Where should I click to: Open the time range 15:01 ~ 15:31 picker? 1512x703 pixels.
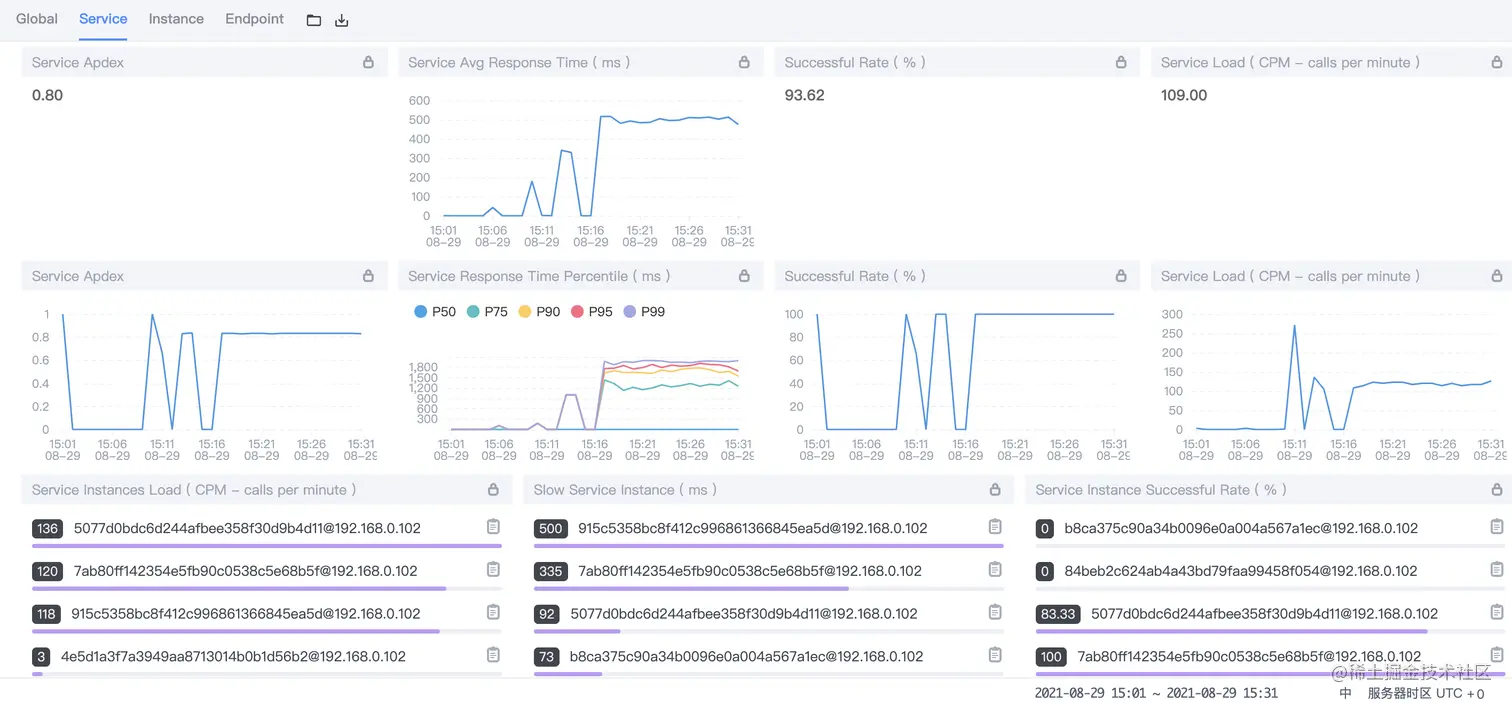click(x=1156, y=693)
